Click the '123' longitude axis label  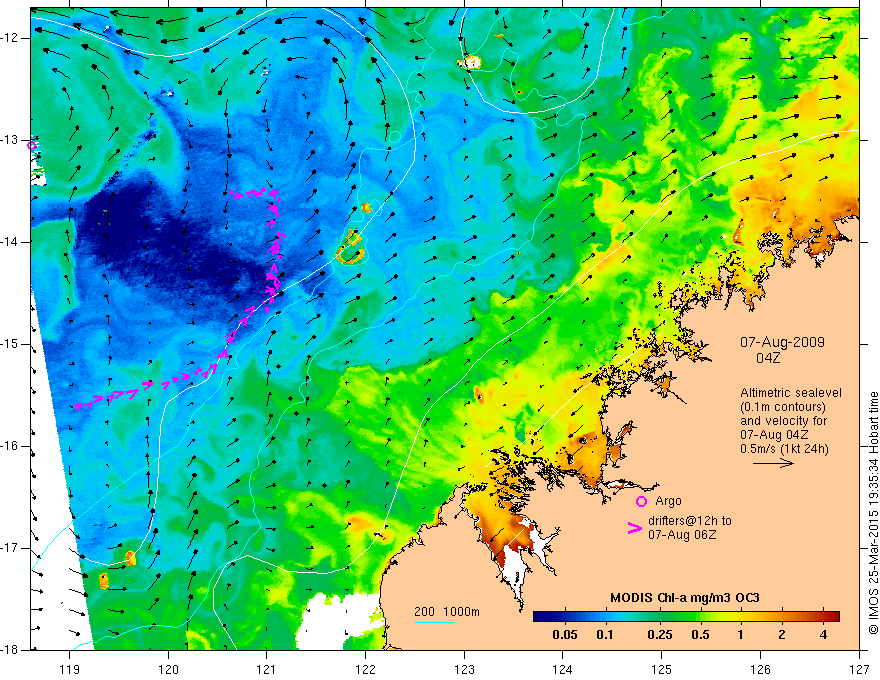coord(464,669)
